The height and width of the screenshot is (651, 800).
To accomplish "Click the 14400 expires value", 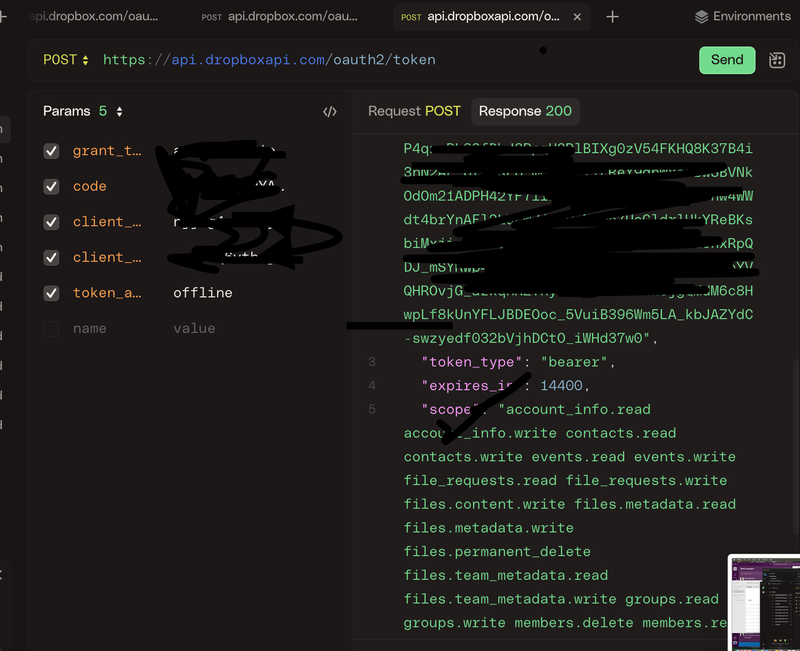I will tap(561, 386).
